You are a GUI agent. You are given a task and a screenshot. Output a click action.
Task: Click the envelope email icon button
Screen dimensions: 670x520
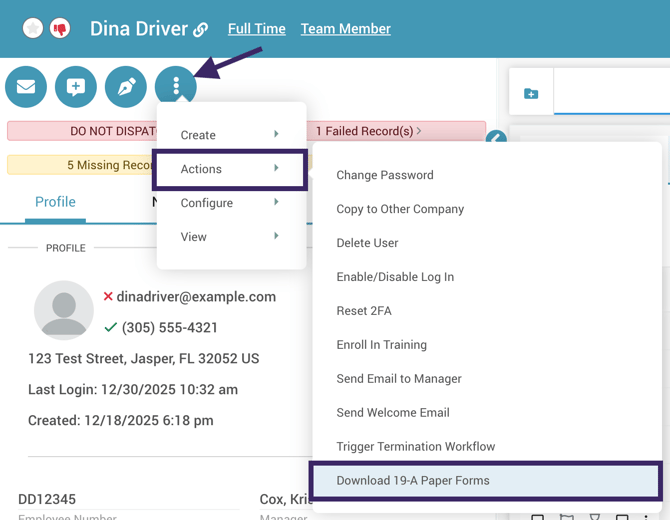(x=26, y=87)
